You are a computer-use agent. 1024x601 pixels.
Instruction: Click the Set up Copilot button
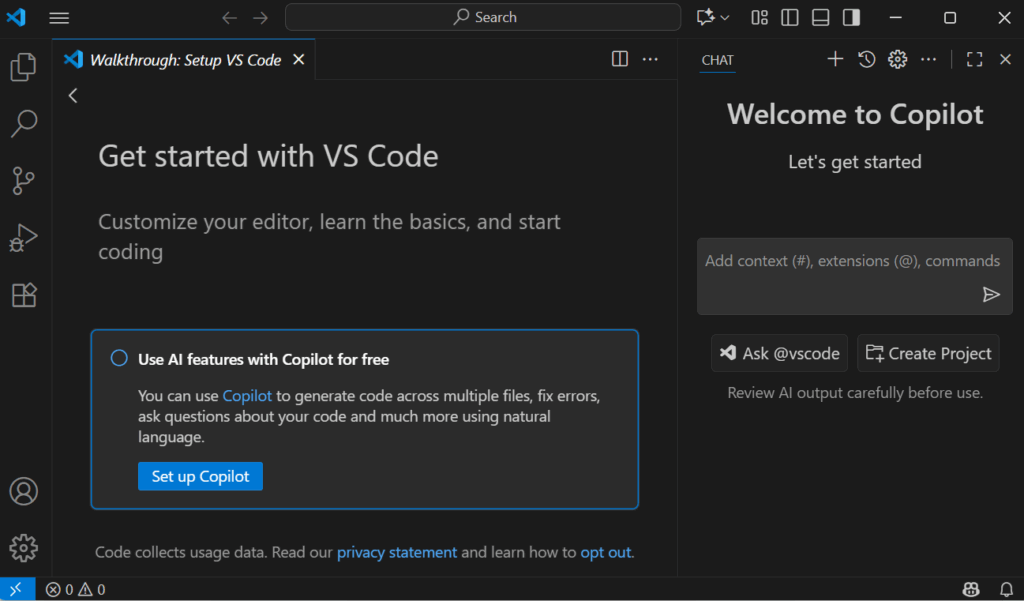pos(200,476)
